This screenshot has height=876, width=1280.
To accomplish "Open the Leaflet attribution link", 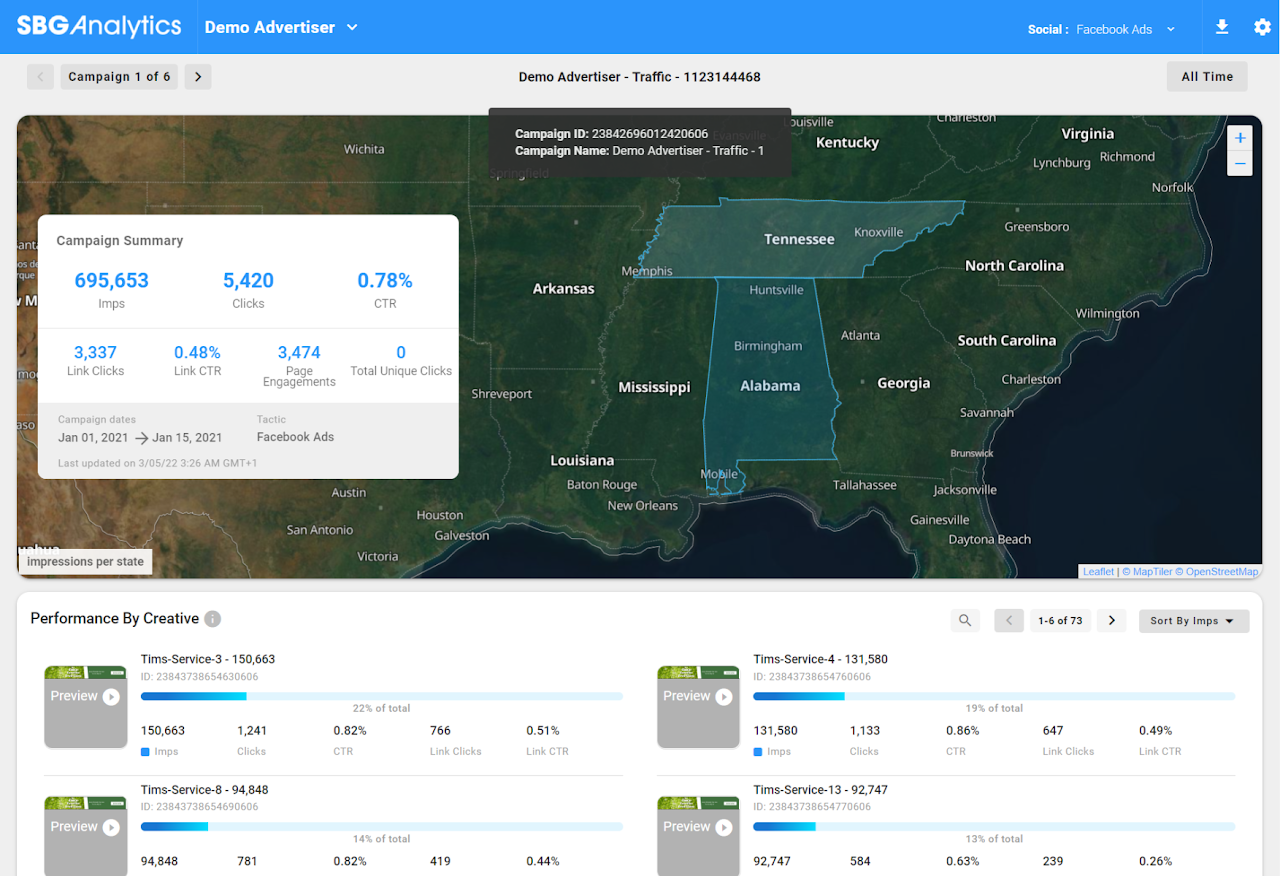I will point(1098,572).
